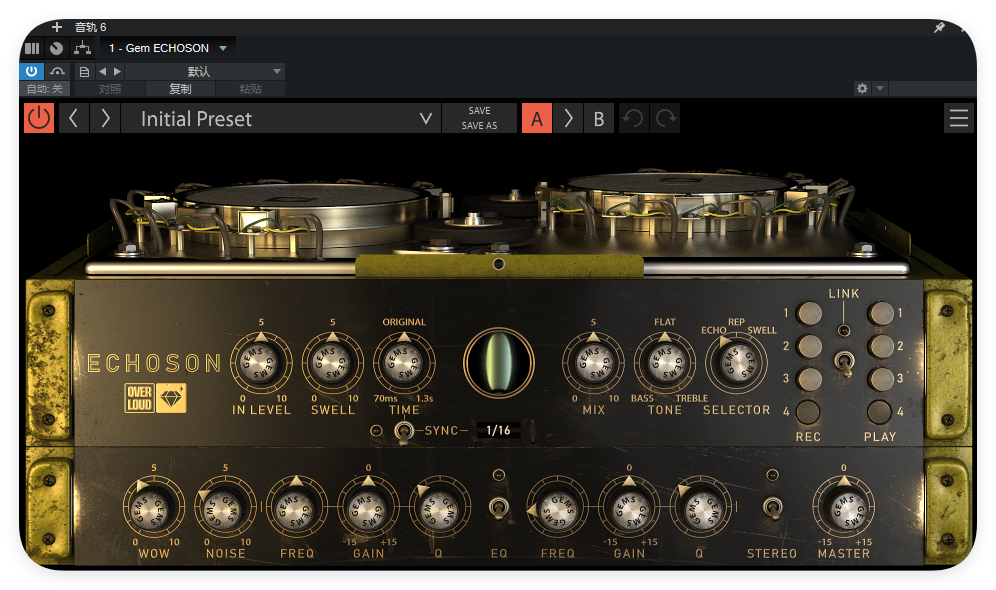
Task: Click SAVE AS preset button
Action: click(479, 126)
